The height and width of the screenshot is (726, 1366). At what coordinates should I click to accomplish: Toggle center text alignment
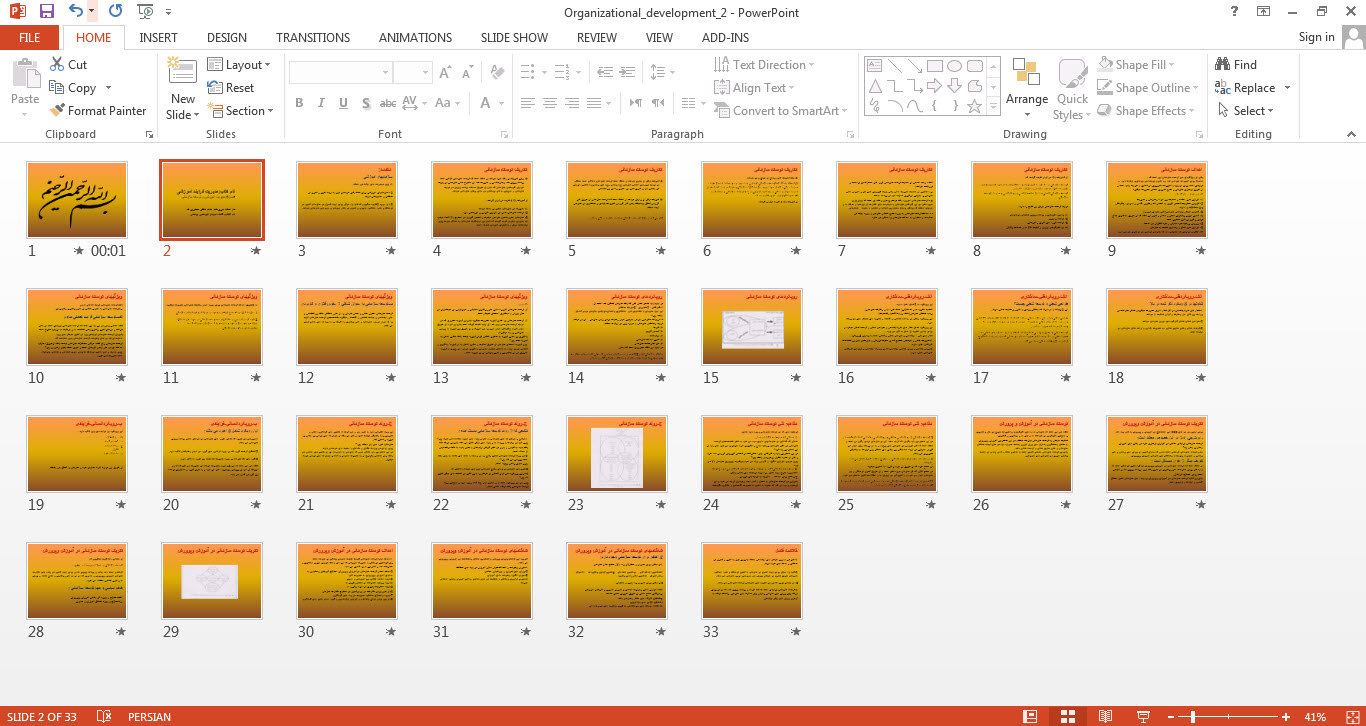click(x=550, y=103)
